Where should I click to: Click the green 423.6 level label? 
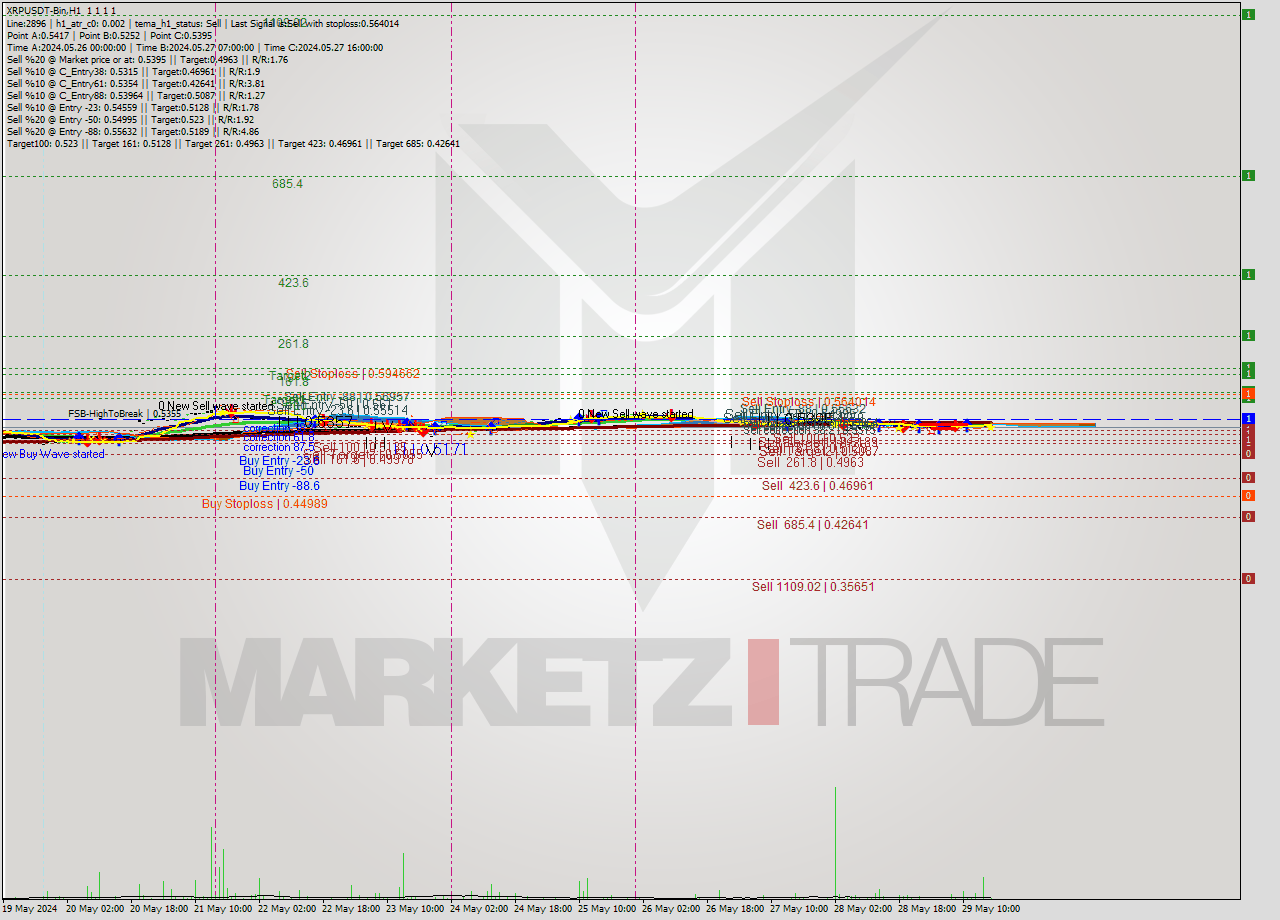293,283
